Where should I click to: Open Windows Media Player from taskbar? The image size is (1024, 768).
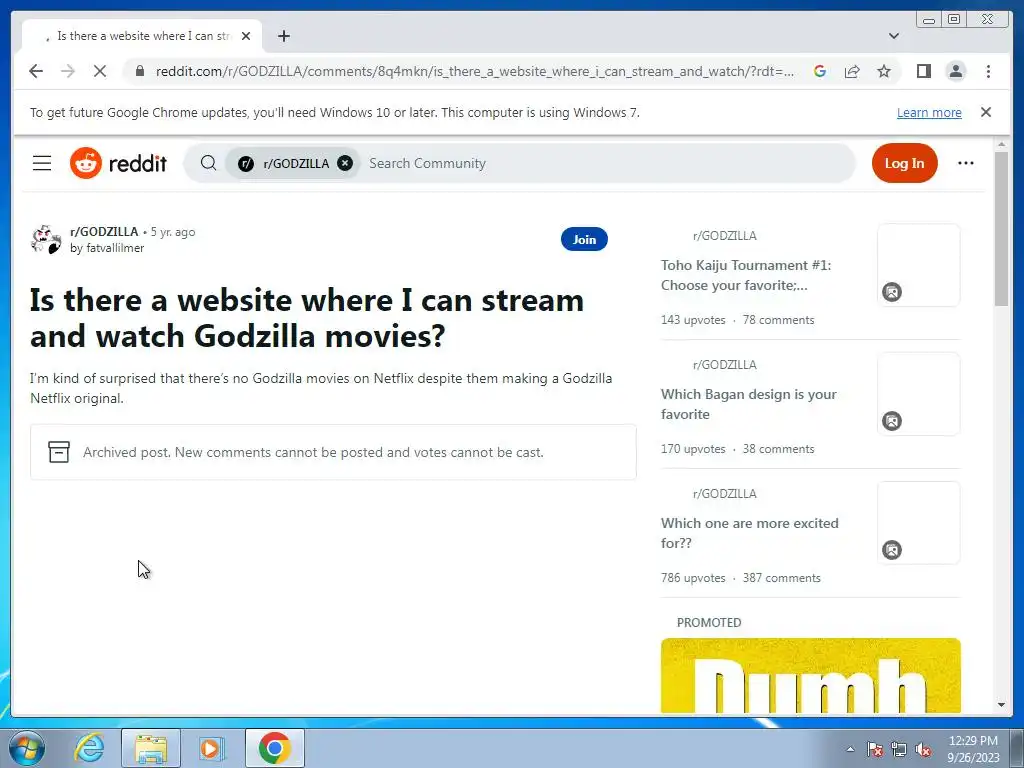tap(212, 748)
